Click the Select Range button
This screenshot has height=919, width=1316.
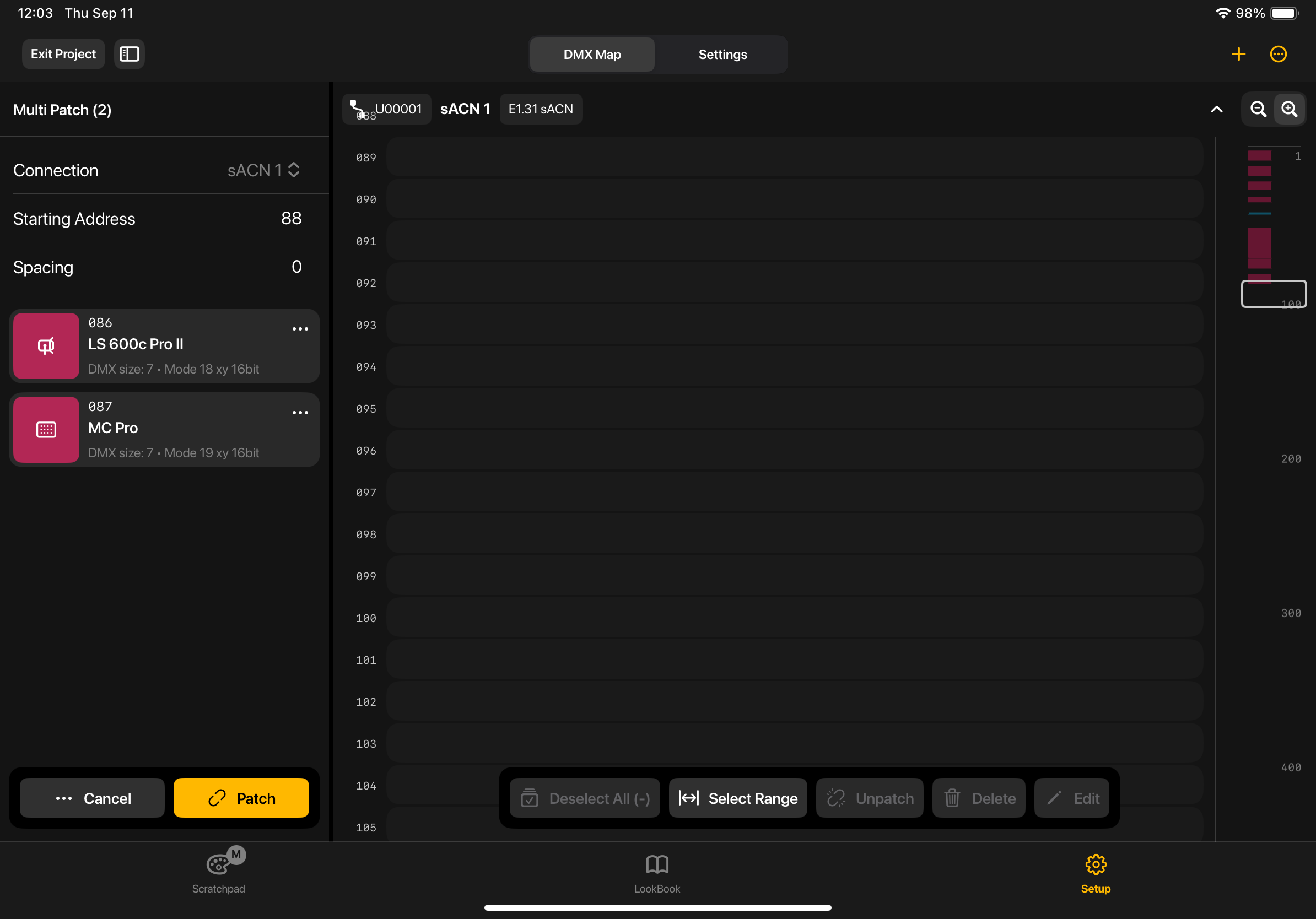(738, 798)
